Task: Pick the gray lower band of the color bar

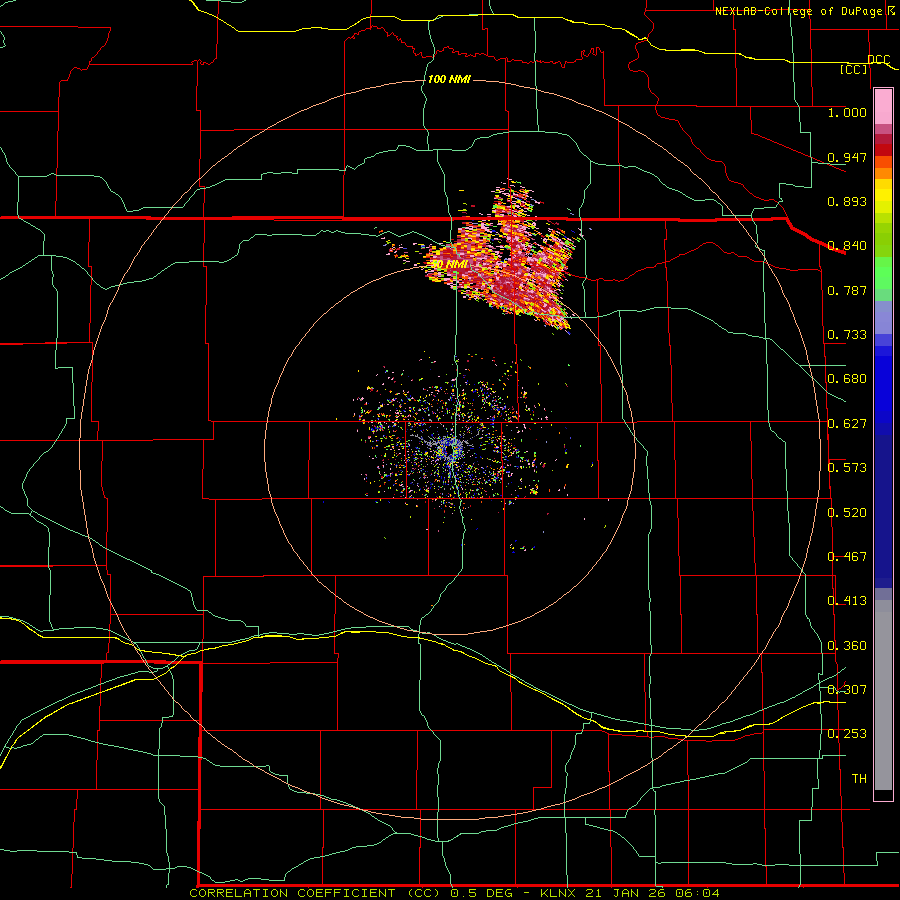Action: tap(883, 695)
